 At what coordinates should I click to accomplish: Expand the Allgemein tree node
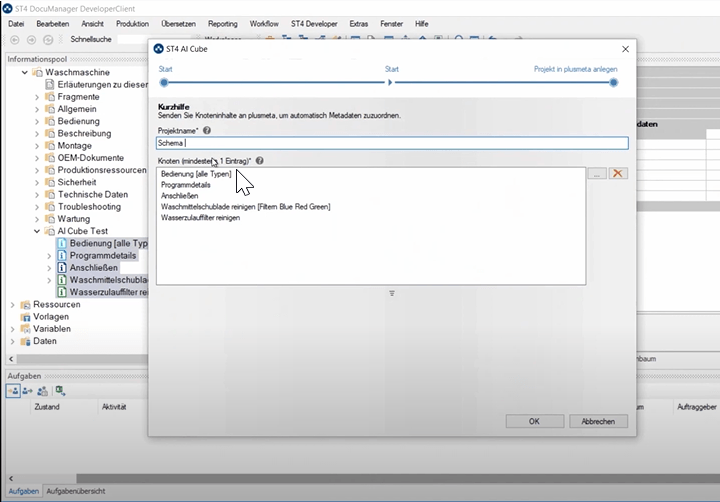pos(37,109)
